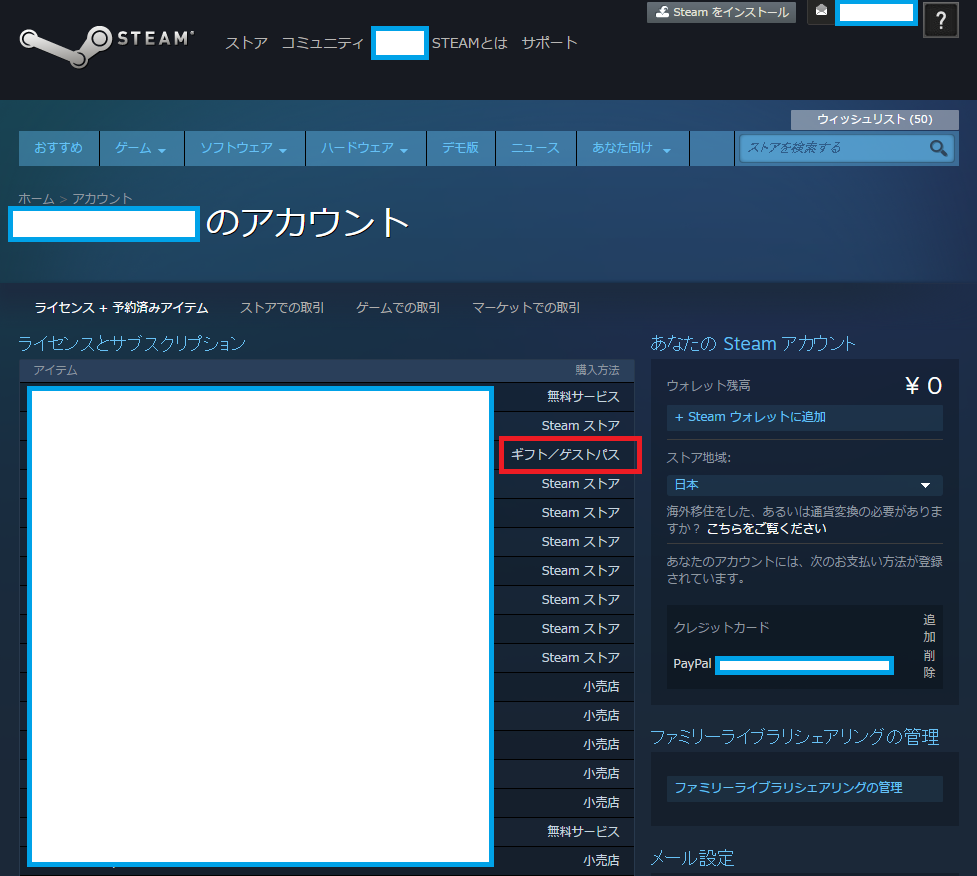Expand the ハードウェア dropdown
Image resolution: width=977 pixels, height=876 pixels.
pos(365,148)
